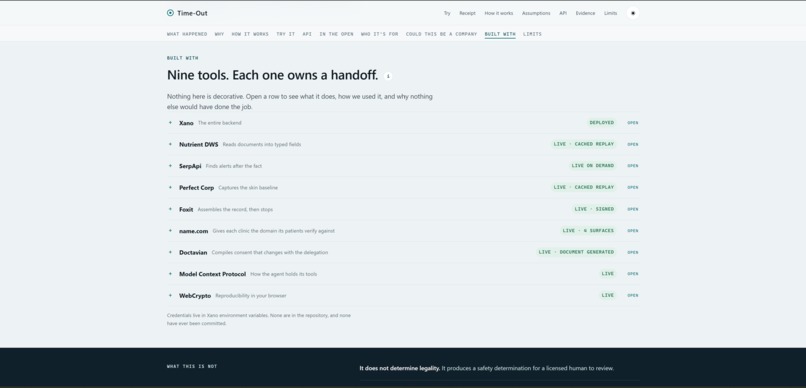Select the IN THE OPEN section tab

tap(336, 34)
